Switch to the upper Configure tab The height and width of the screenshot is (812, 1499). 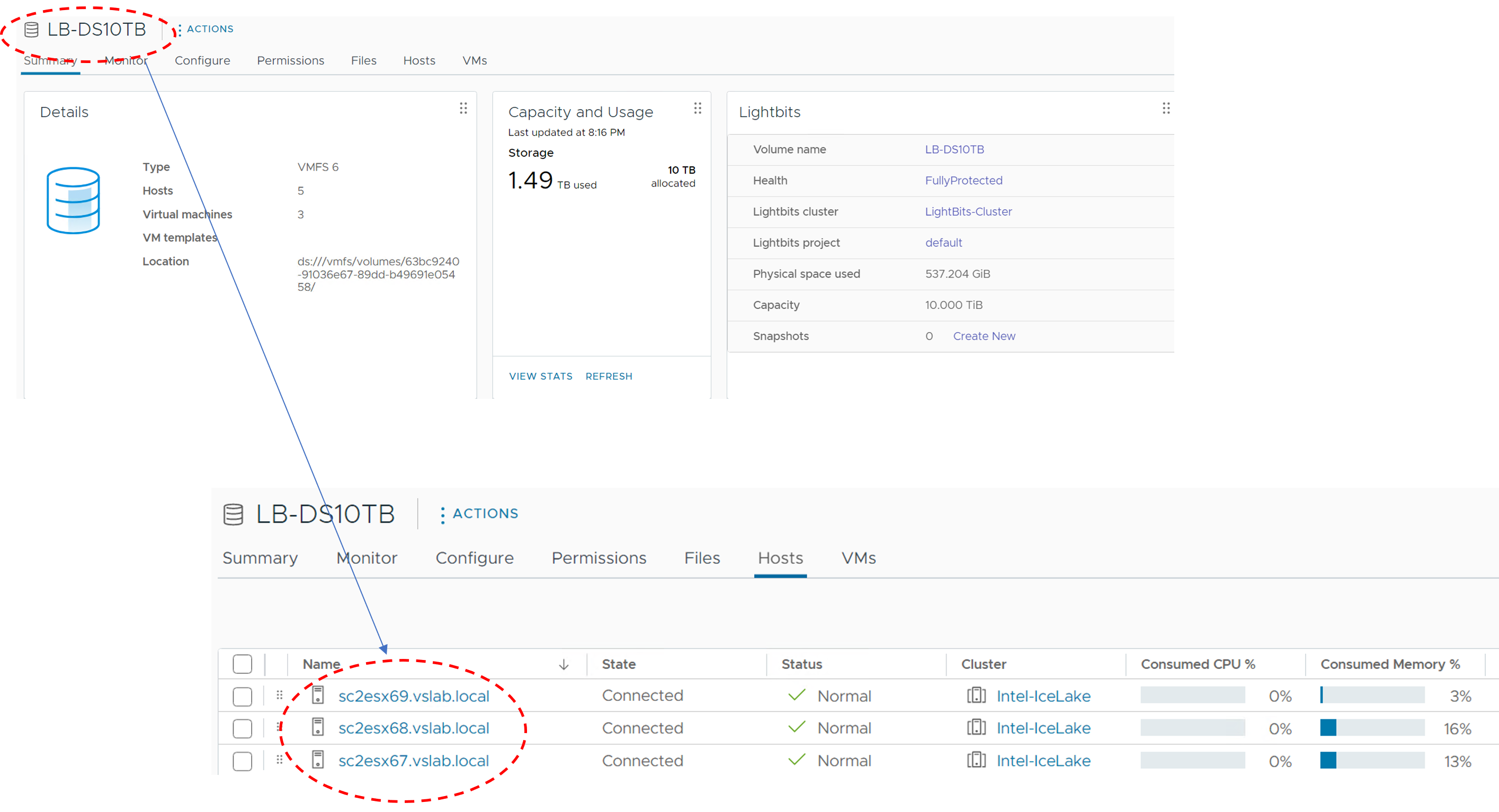[x=202, y=60]
